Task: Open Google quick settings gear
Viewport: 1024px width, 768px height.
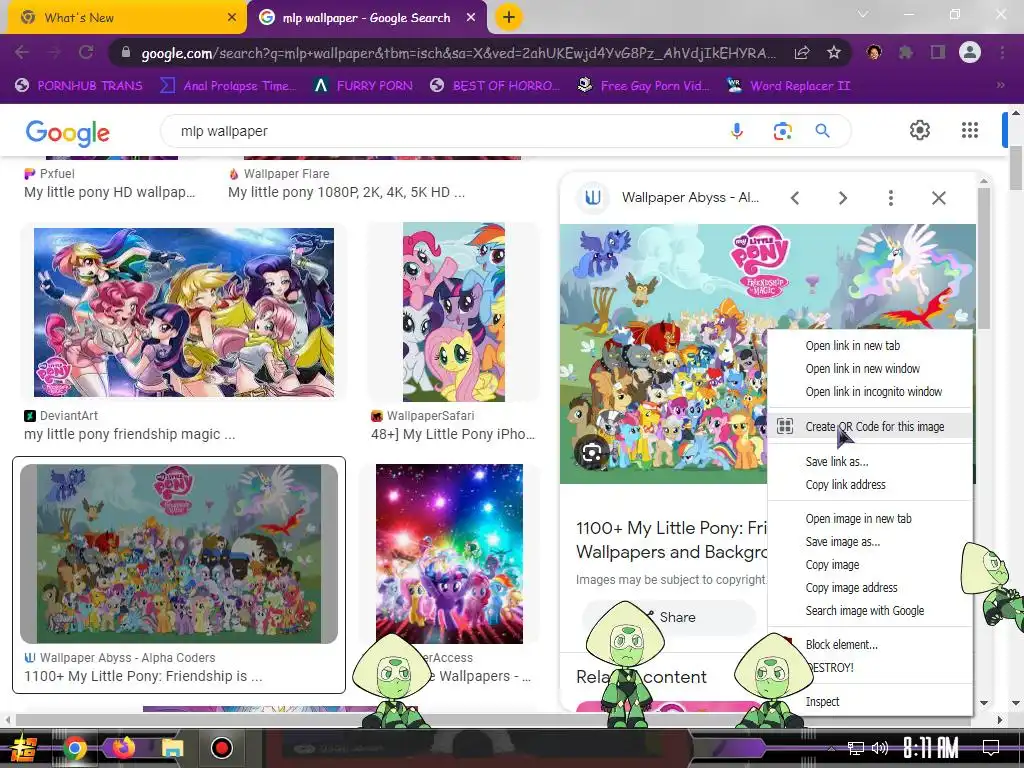Action: pos(920,130)
